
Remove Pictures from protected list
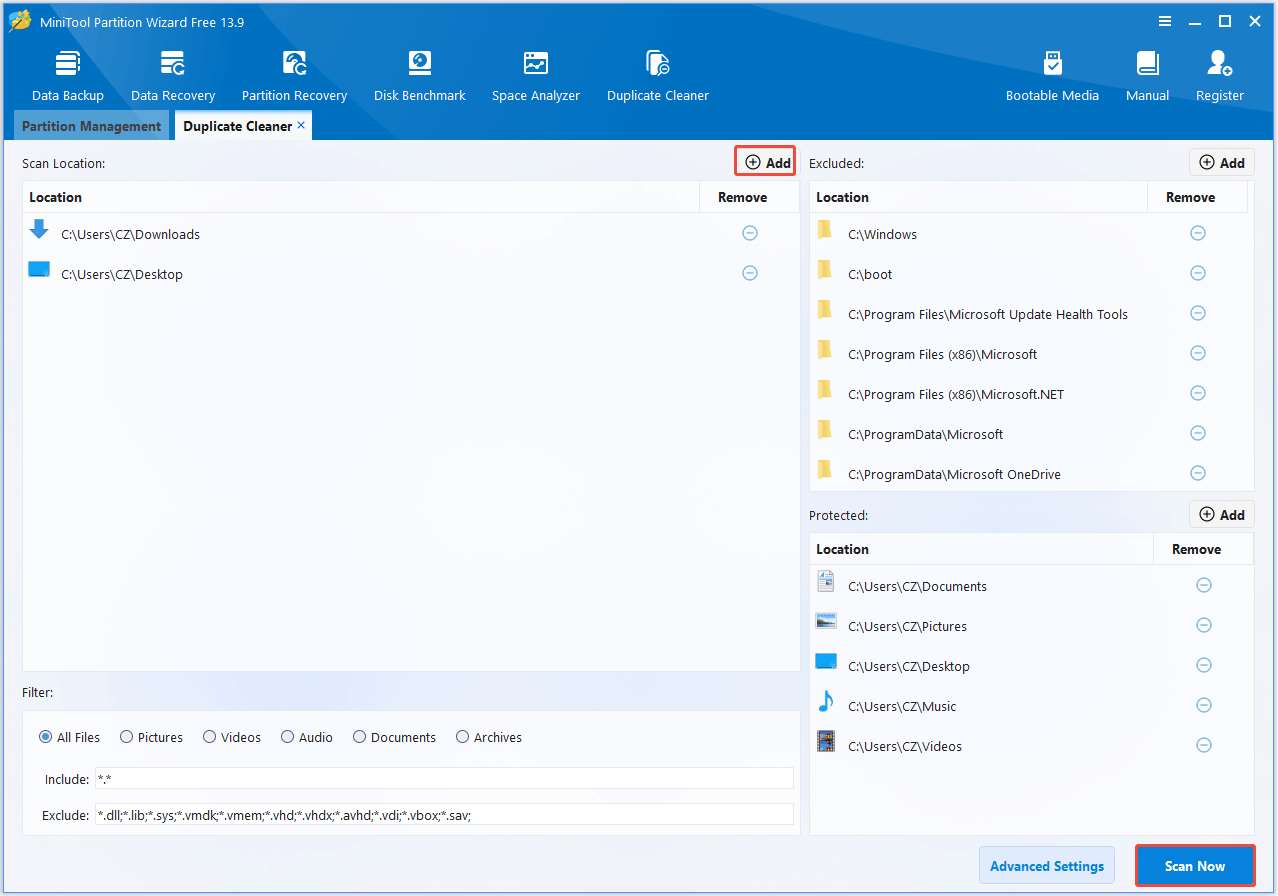tap(1204, 625)
